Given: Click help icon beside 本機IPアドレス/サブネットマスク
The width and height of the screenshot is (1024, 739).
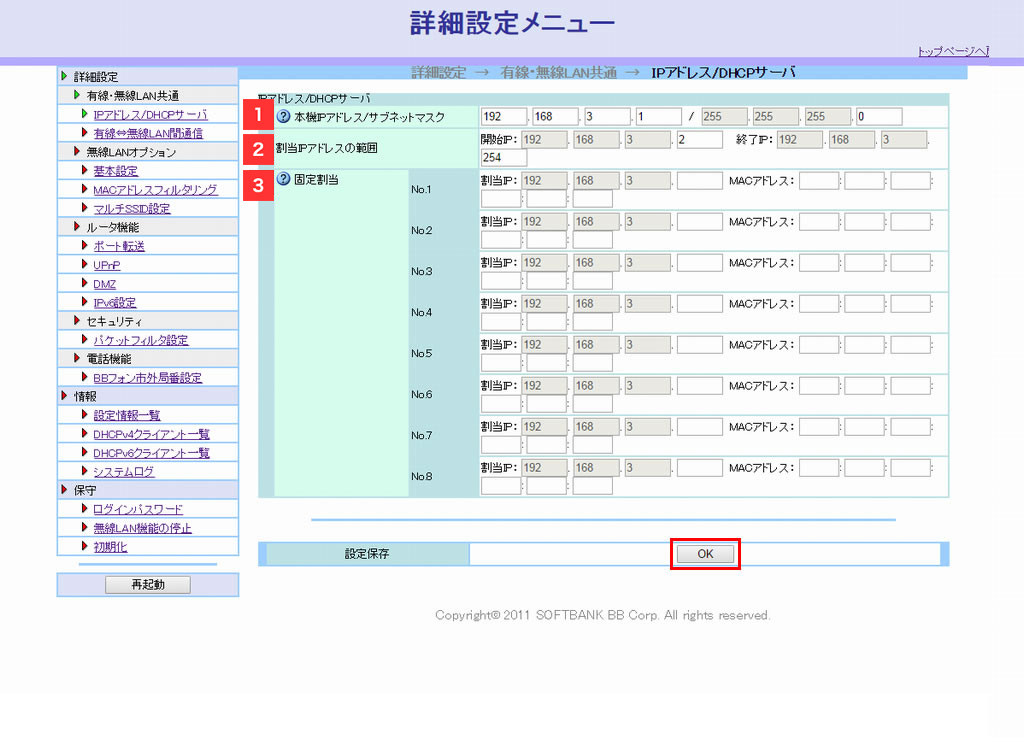Looking at the screenshot, I should tap(283, 117).
